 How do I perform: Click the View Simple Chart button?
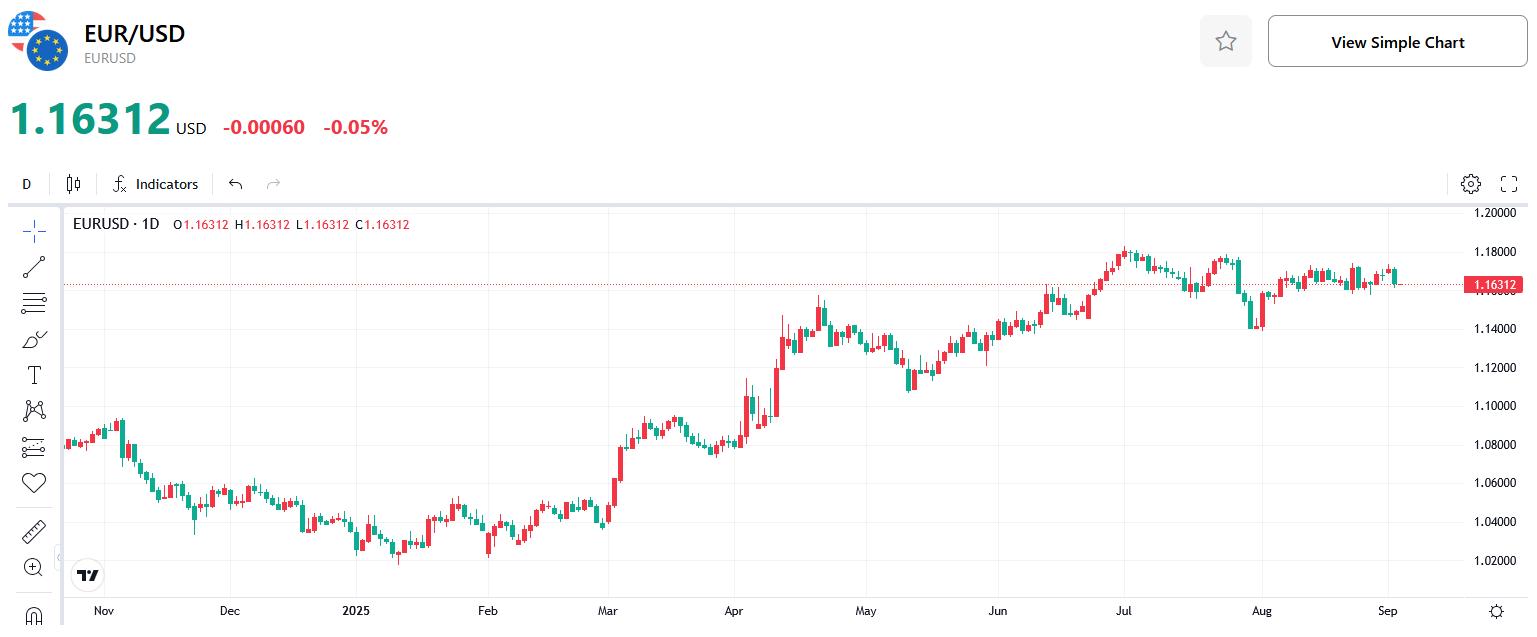click(x=1397, y=41)
